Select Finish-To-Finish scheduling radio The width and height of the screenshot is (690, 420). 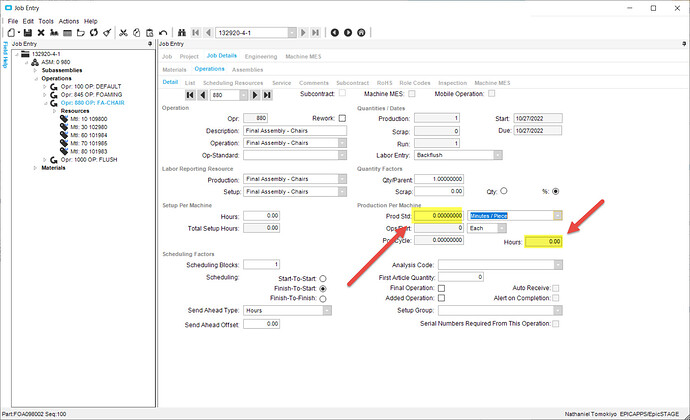[323, 298]
